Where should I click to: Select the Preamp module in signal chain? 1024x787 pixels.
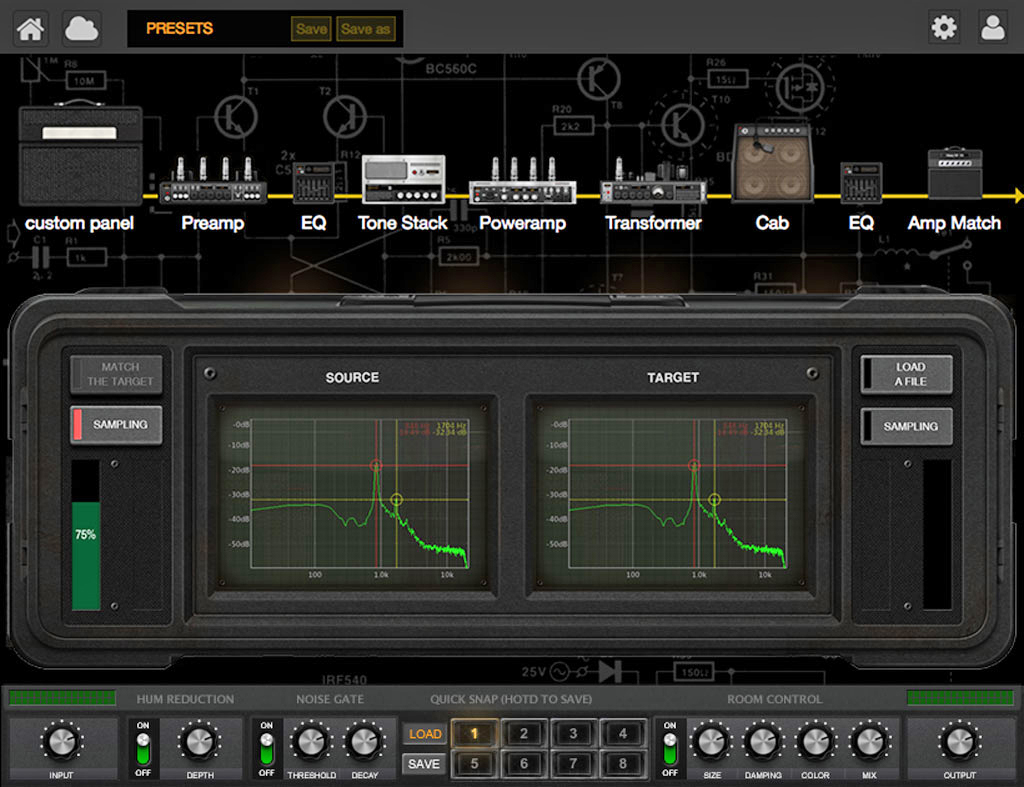click(x=213, y=183)
